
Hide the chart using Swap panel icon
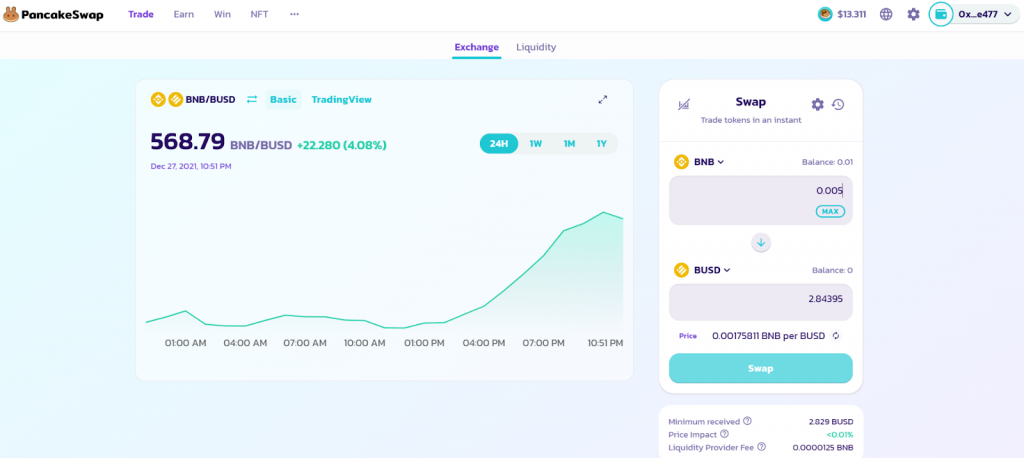tap(684, 104)
